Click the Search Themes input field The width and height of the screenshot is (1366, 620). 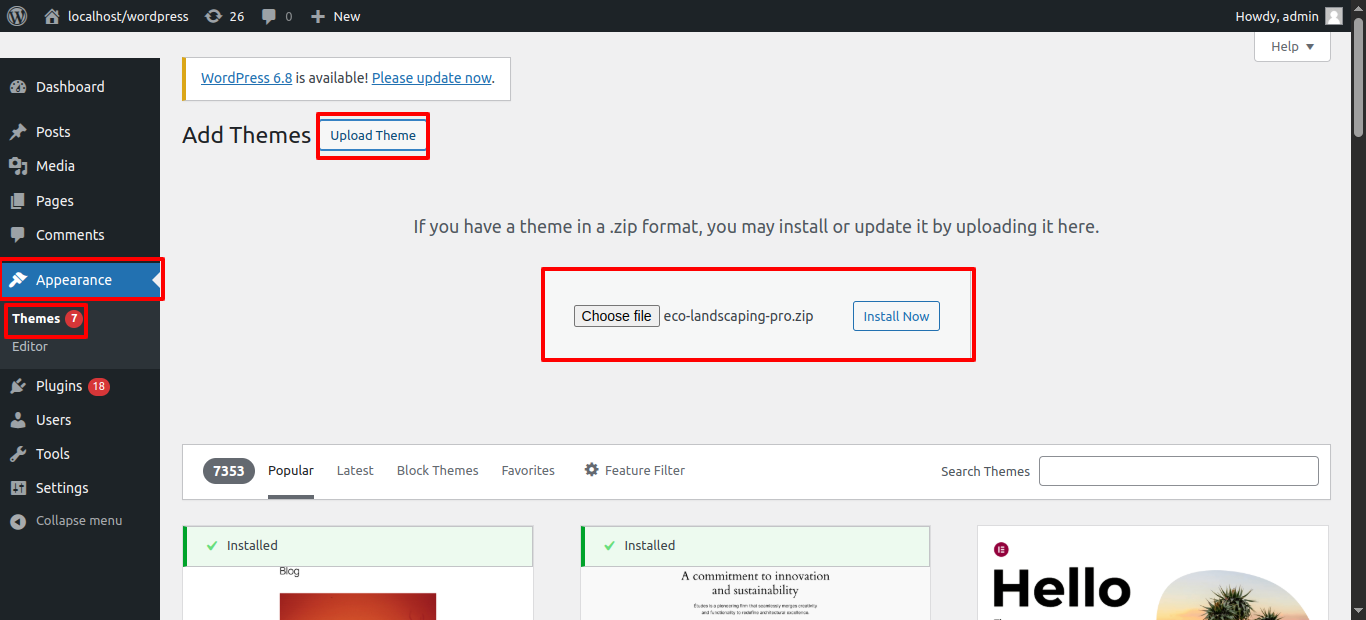(1179, 471)
